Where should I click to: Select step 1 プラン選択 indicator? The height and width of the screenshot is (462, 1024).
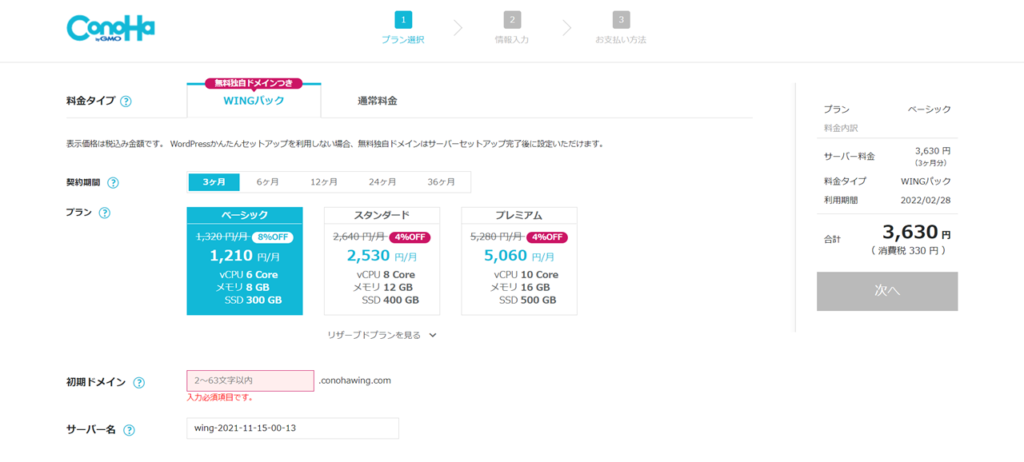coord(403,28)
